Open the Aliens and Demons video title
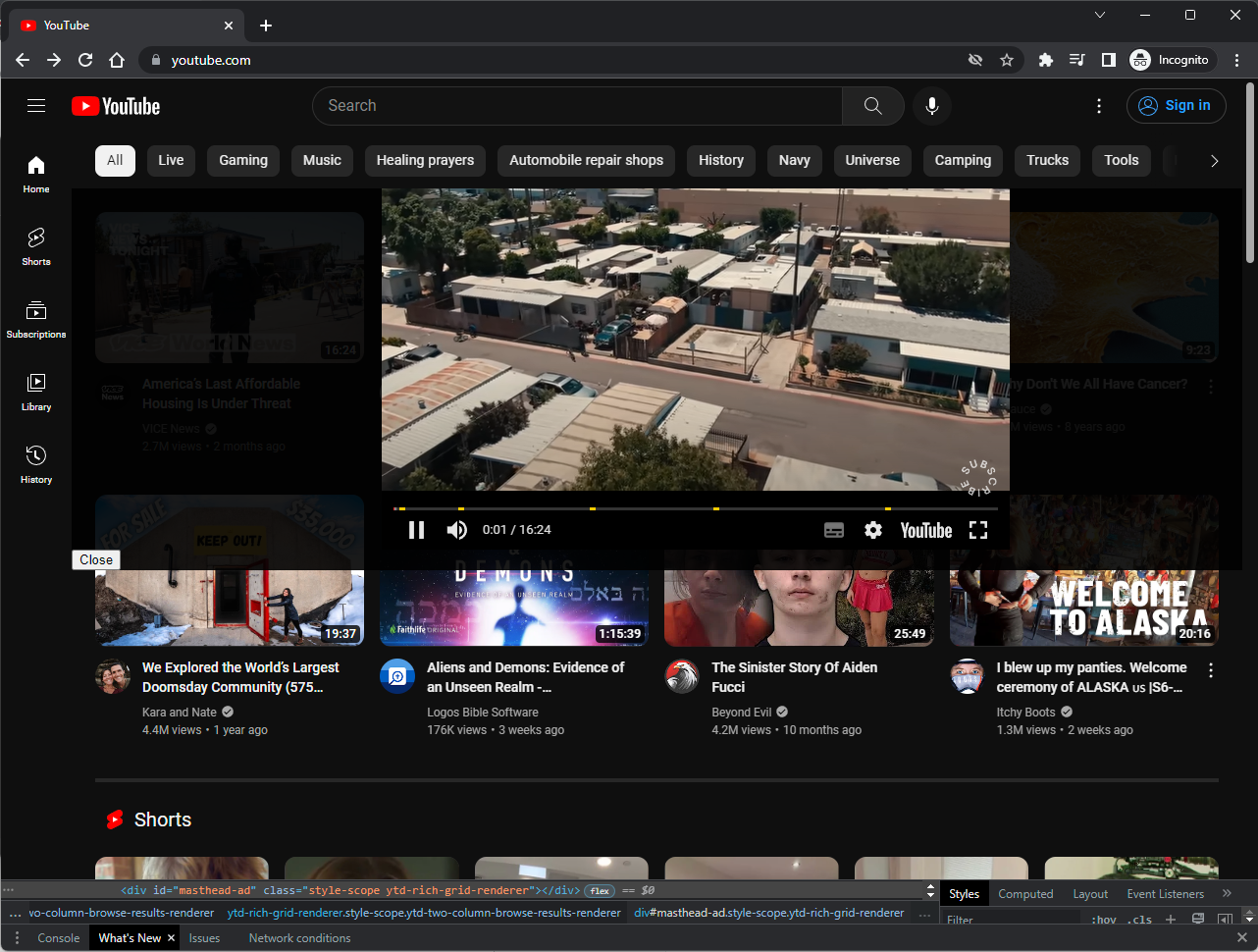 [x=526, y=677]
